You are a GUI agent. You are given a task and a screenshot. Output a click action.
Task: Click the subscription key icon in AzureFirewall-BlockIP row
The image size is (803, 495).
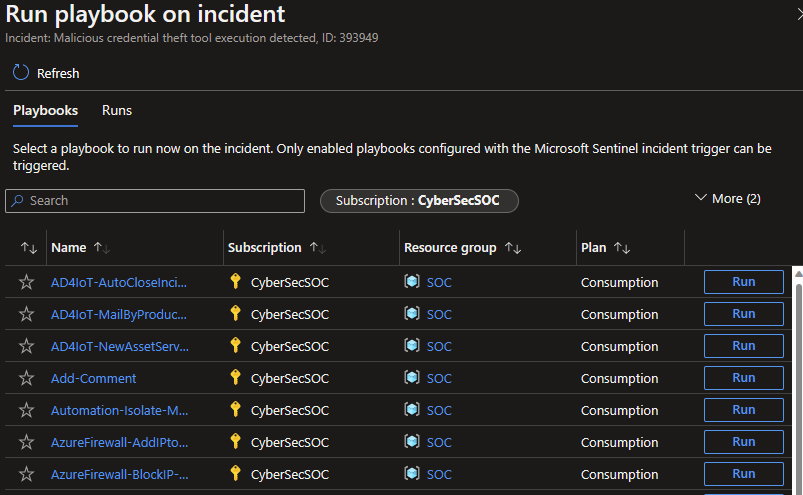click(236, 473)
